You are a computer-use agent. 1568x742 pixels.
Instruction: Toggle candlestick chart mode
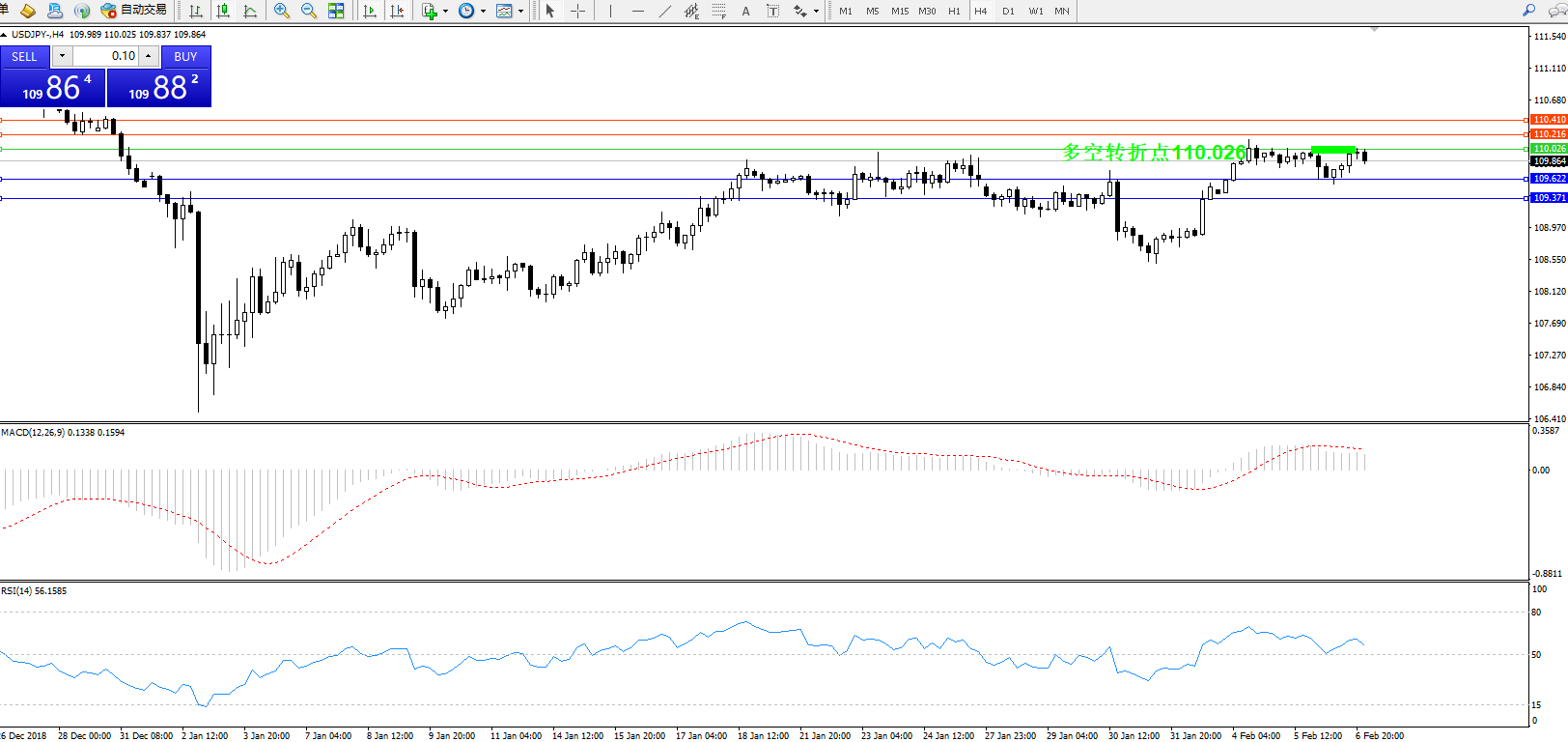[223, 11]
